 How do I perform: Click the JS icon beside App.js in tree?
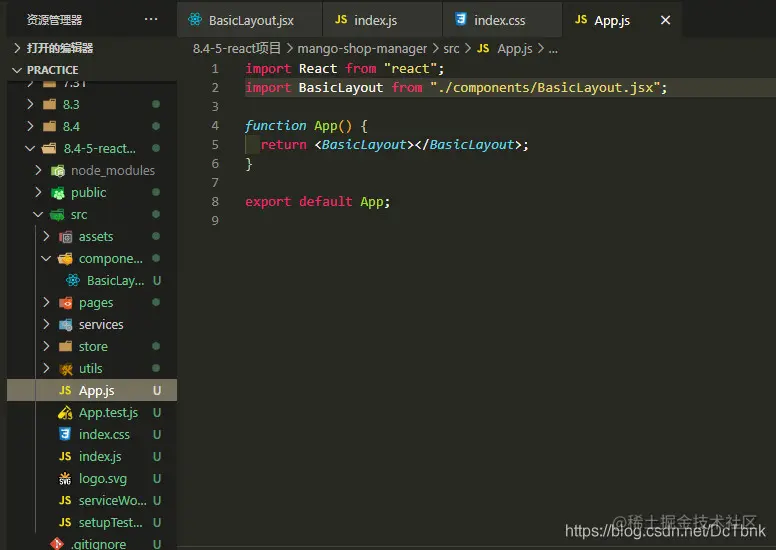click(65, 390)
